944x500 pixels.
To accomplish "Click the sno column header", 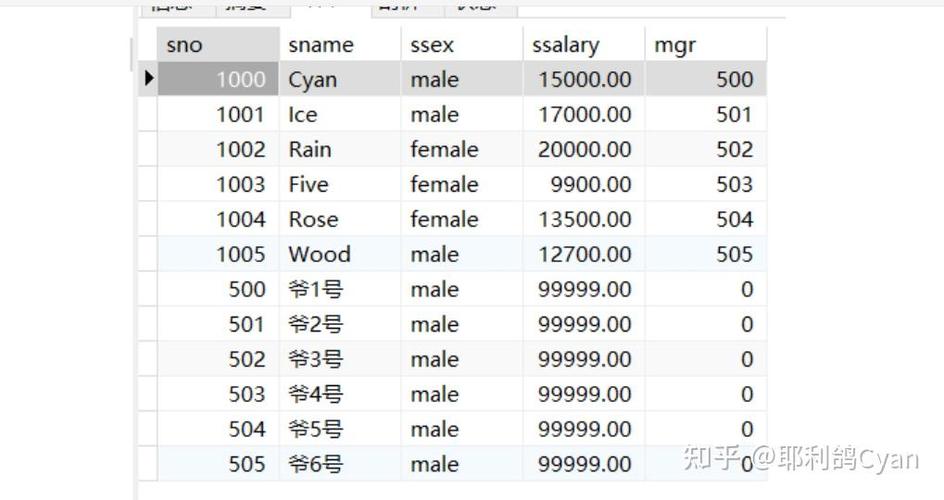I will 219,45.
